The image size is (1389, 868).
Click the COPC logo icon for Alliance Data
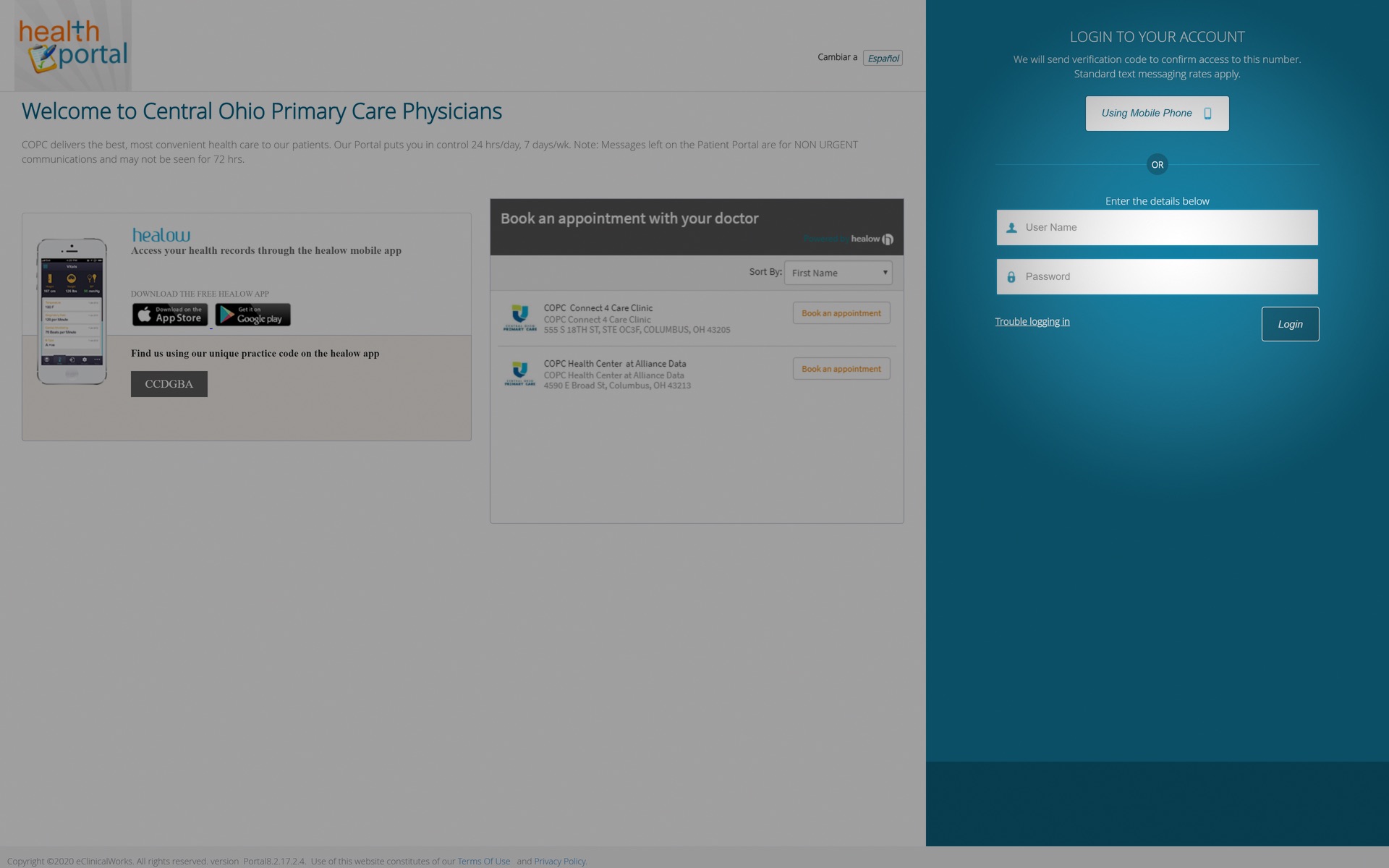click(x=517, y=373)
